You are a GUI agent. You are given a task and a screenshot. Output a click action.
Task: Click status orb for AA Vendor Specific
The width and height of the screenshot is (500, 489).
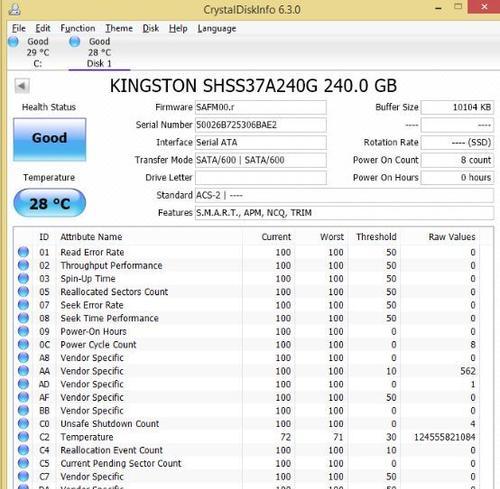point(23,371)
